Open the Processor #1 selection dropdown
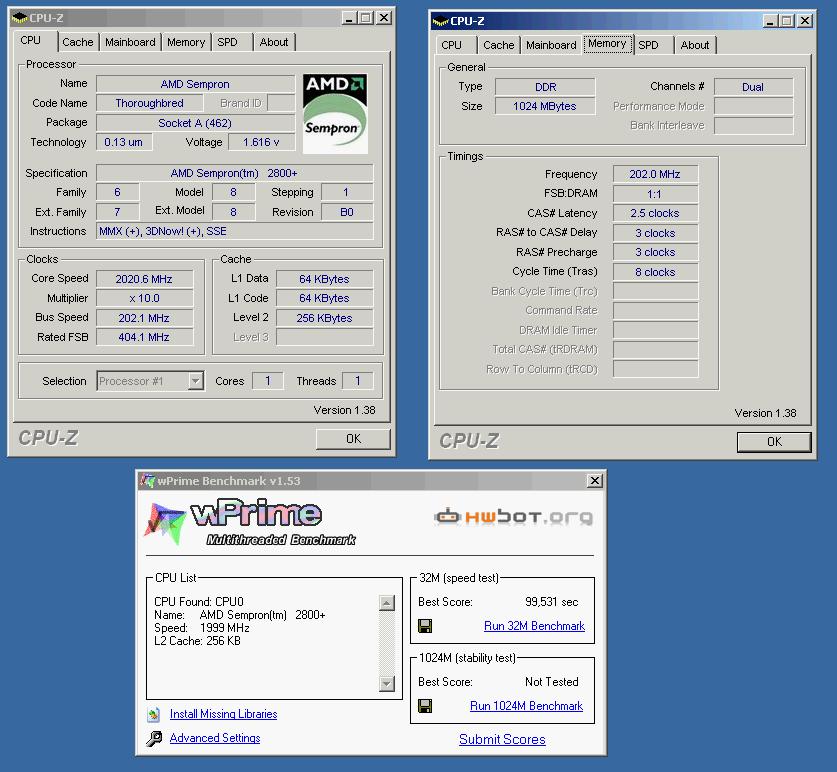Viewport: 837px width, 772px height. click(x=196, y=381)
